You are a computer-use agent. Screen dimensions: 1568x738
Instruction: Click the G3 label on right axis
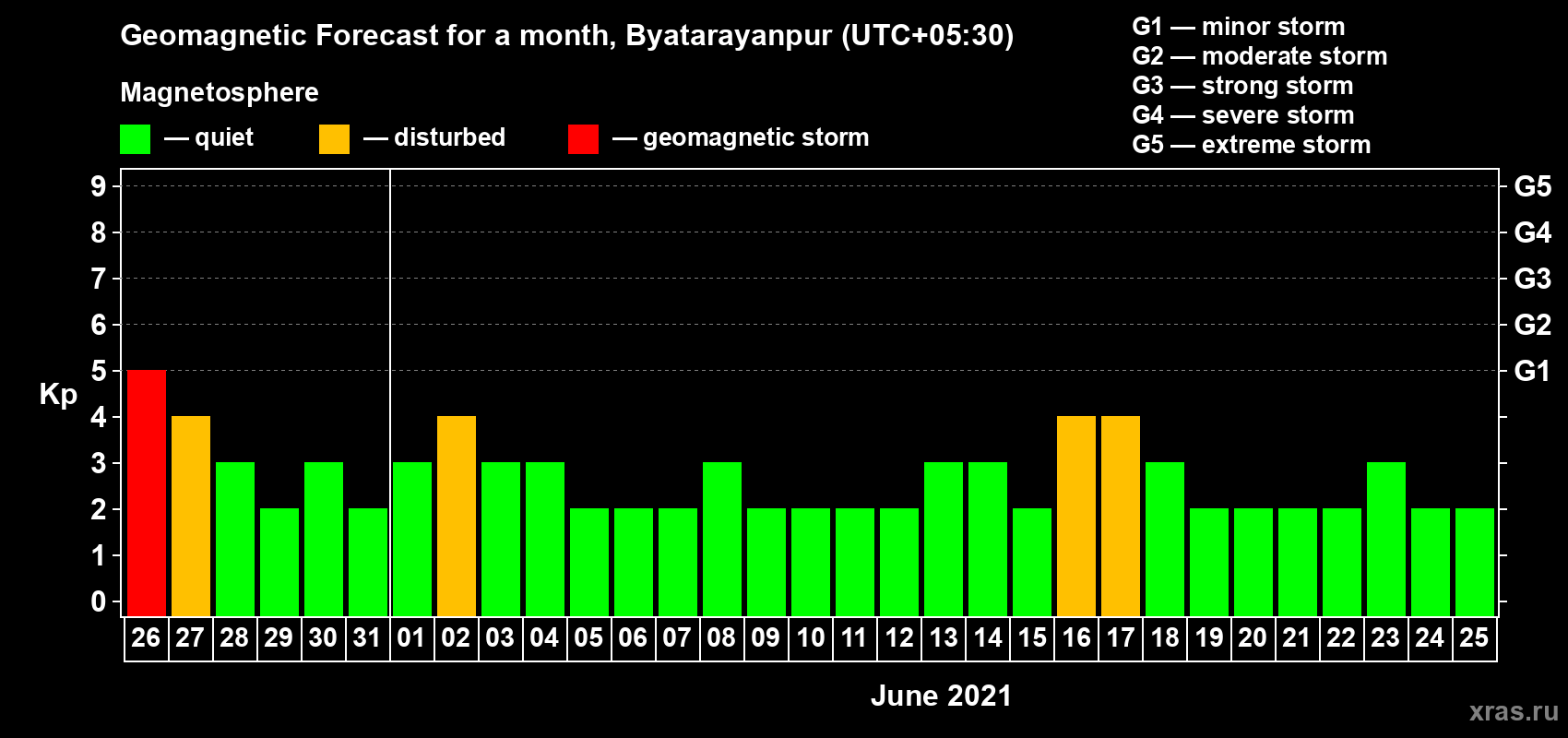[x=1533, y=279]
